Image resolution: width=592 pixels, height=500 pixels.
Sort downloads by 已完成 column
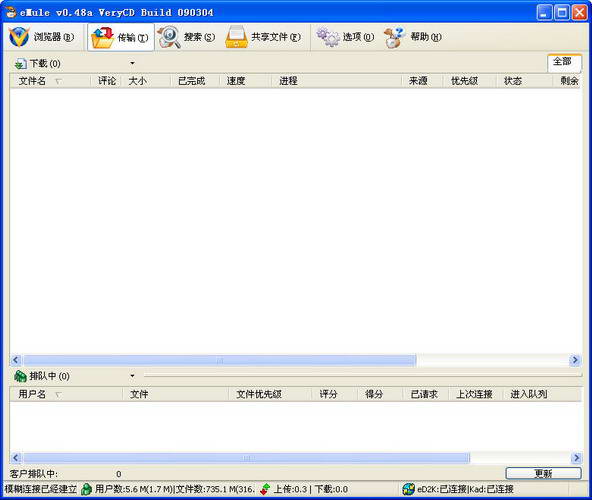pos(194,81)
